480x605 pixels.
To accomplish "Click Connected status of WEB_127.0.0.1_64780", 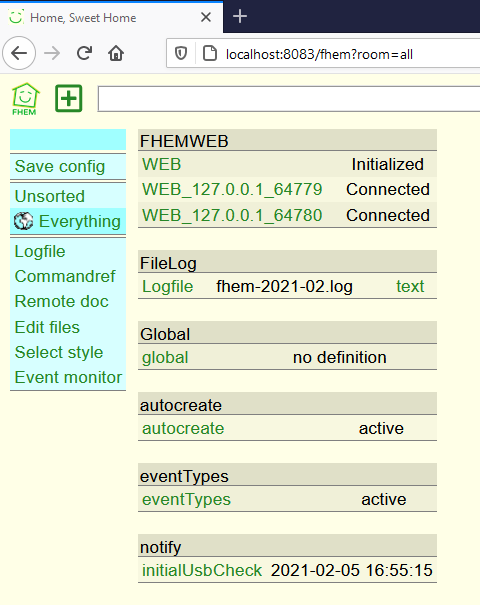I will (388, 215).
